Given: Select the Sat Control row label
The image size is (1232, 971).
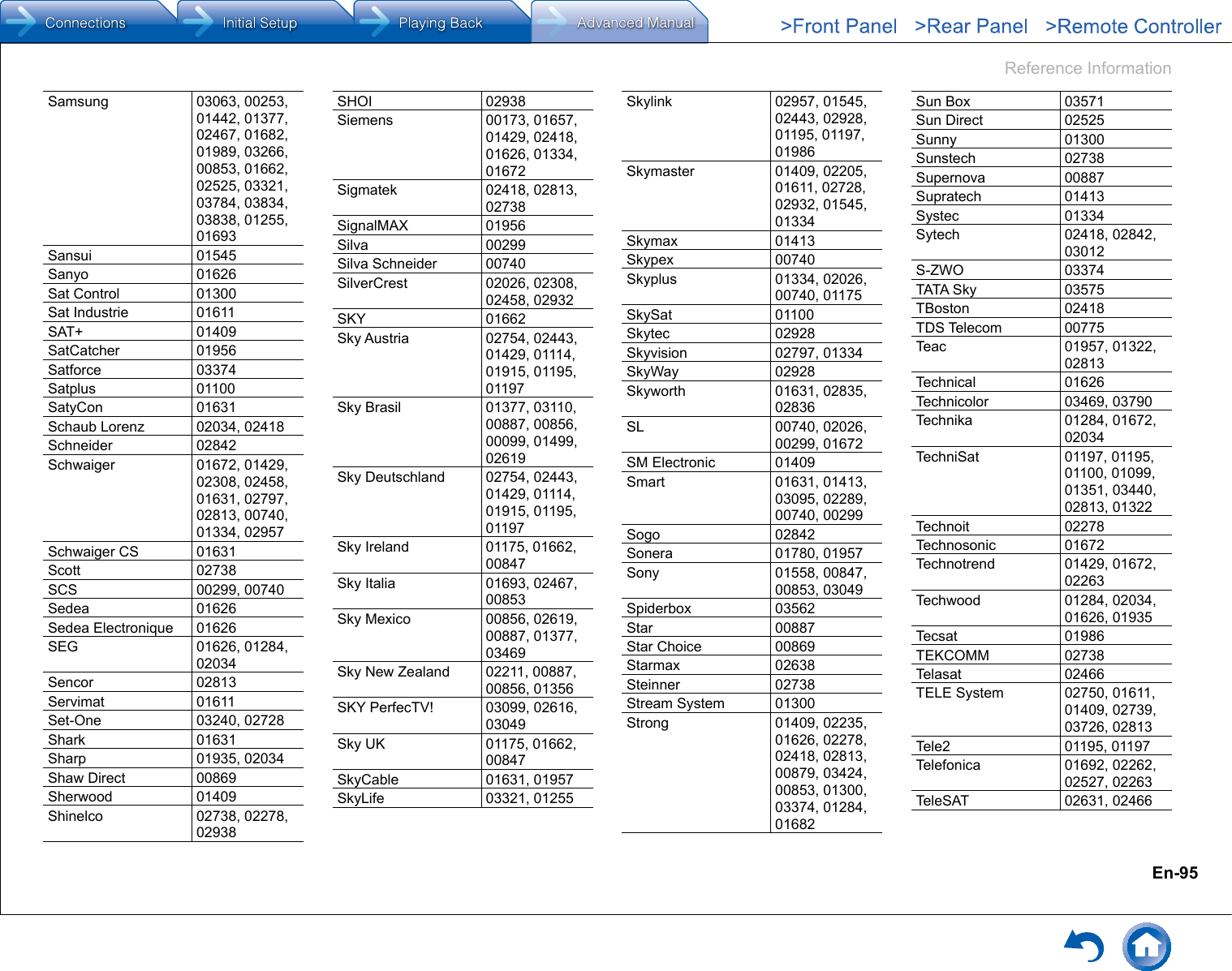Looking at the screenshot, I should click(84, 294).
